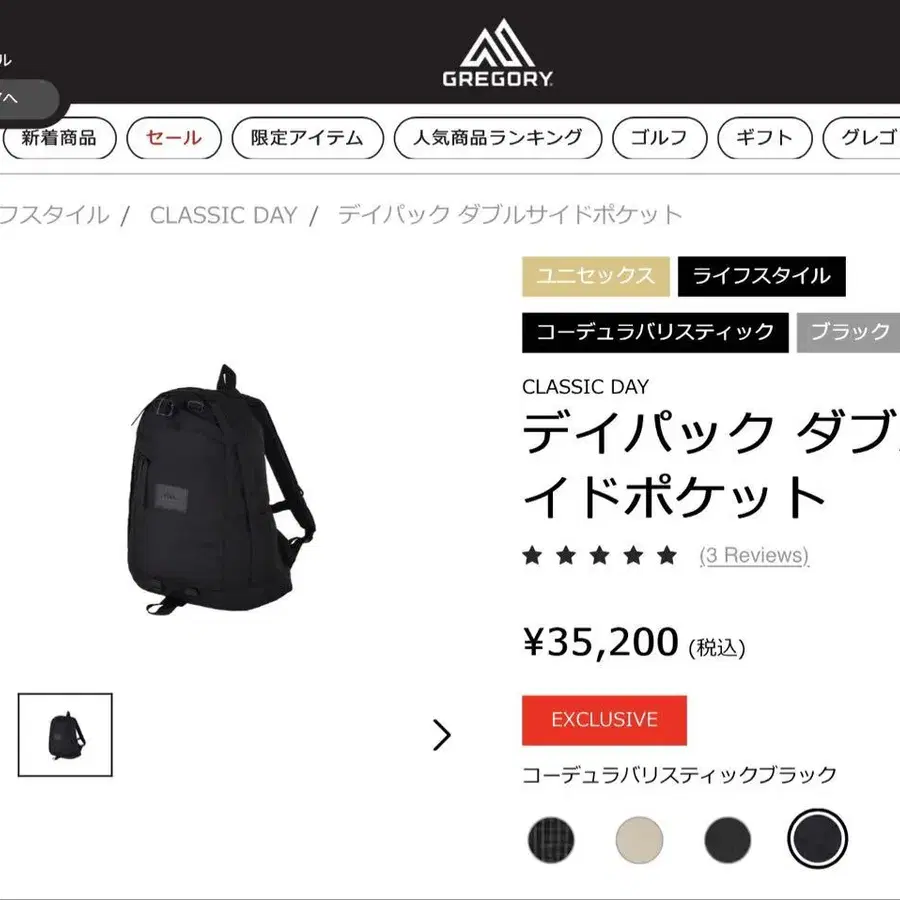The width and height of the screenshot is (900, 900).
Task: Open the 新着商品 category
Action: coord(59,138)
